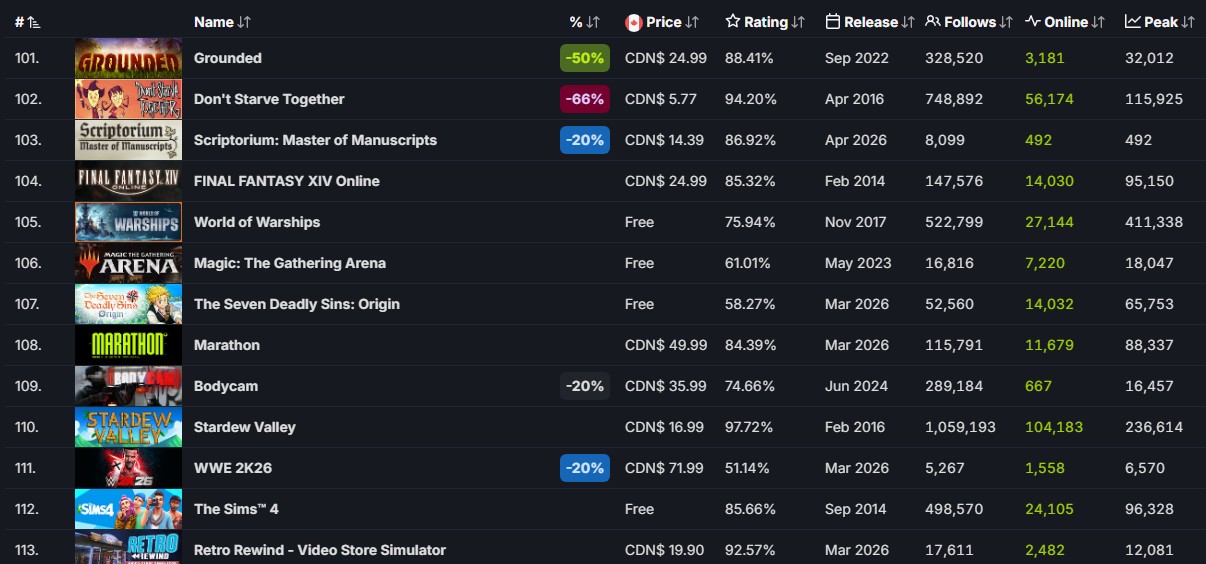Click the star icon in Rating header
Screen dimensions: 1206x564
click(733, 21)
